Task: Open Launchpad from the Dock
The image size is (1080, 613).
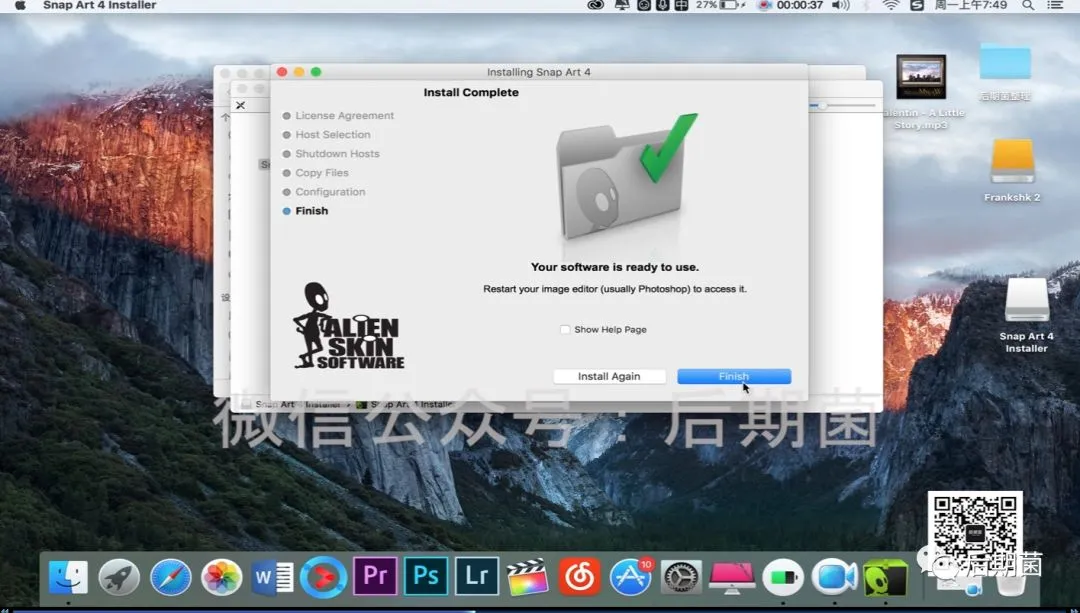Action: [x=119, y=576]
